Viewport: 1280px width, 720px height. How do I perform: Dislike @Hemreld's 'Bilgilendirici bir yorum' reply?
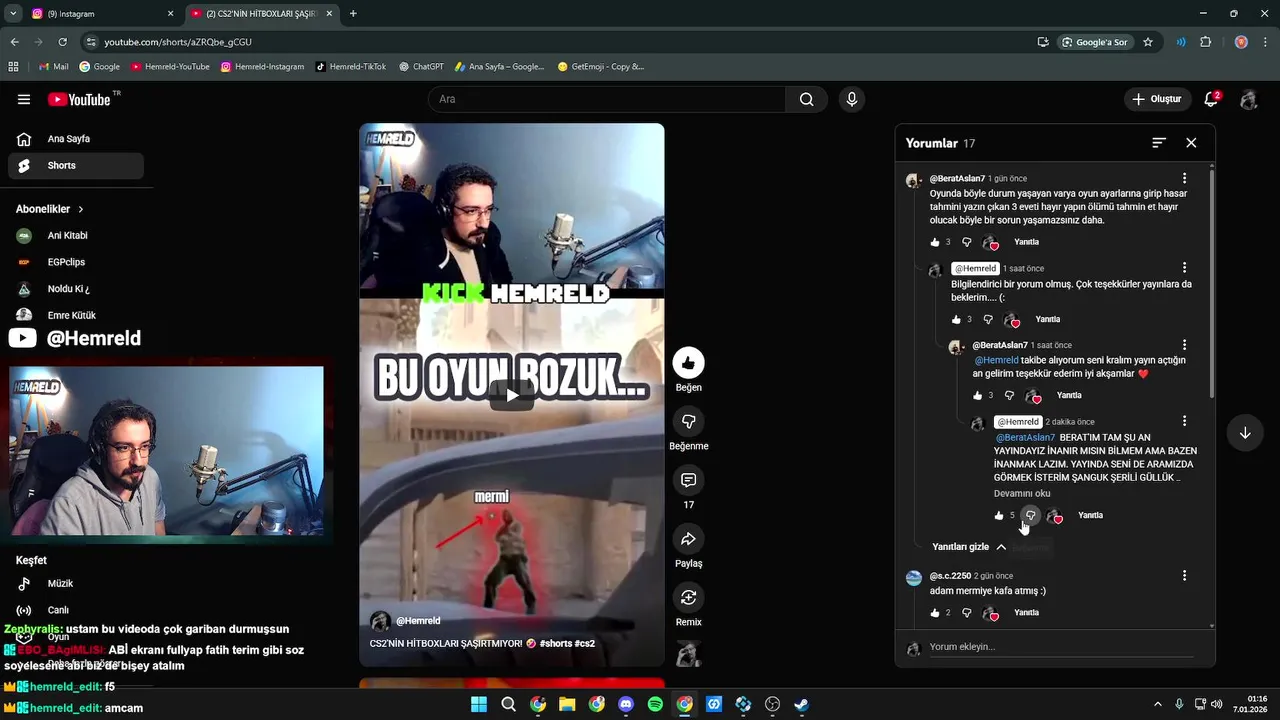click(x=988, y=319)
